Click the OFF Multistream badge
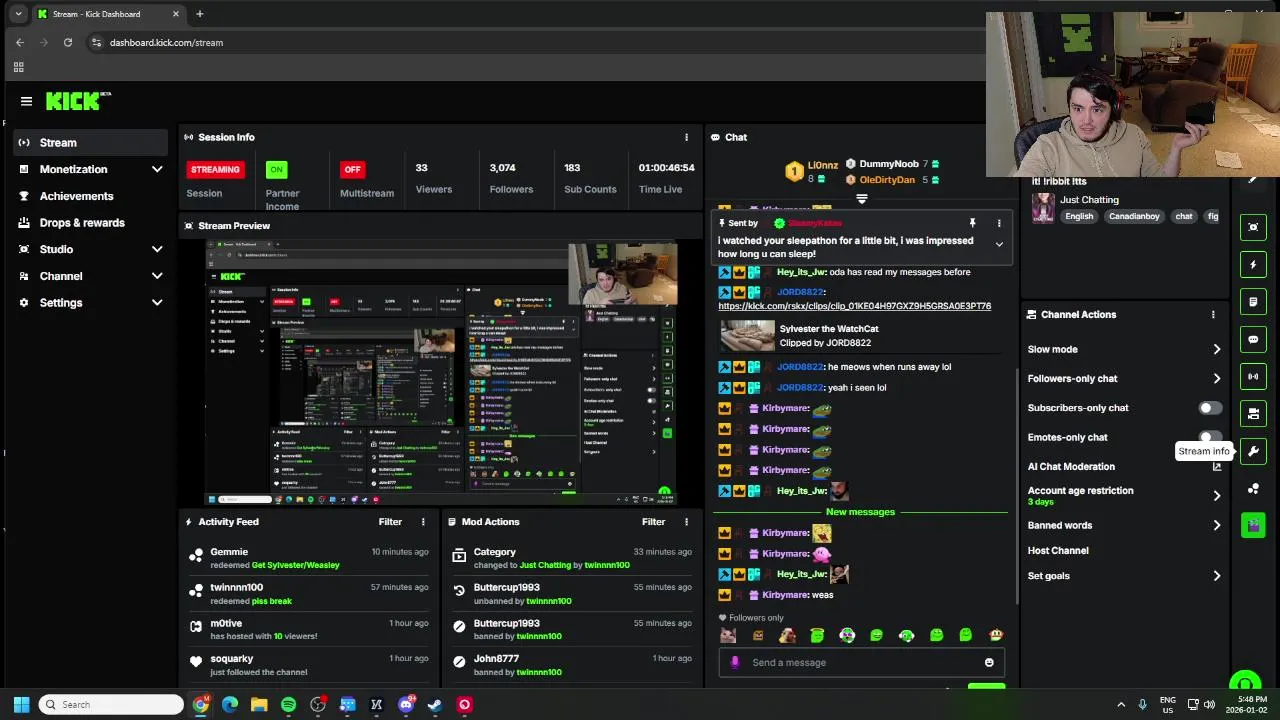 coord(352,170)
